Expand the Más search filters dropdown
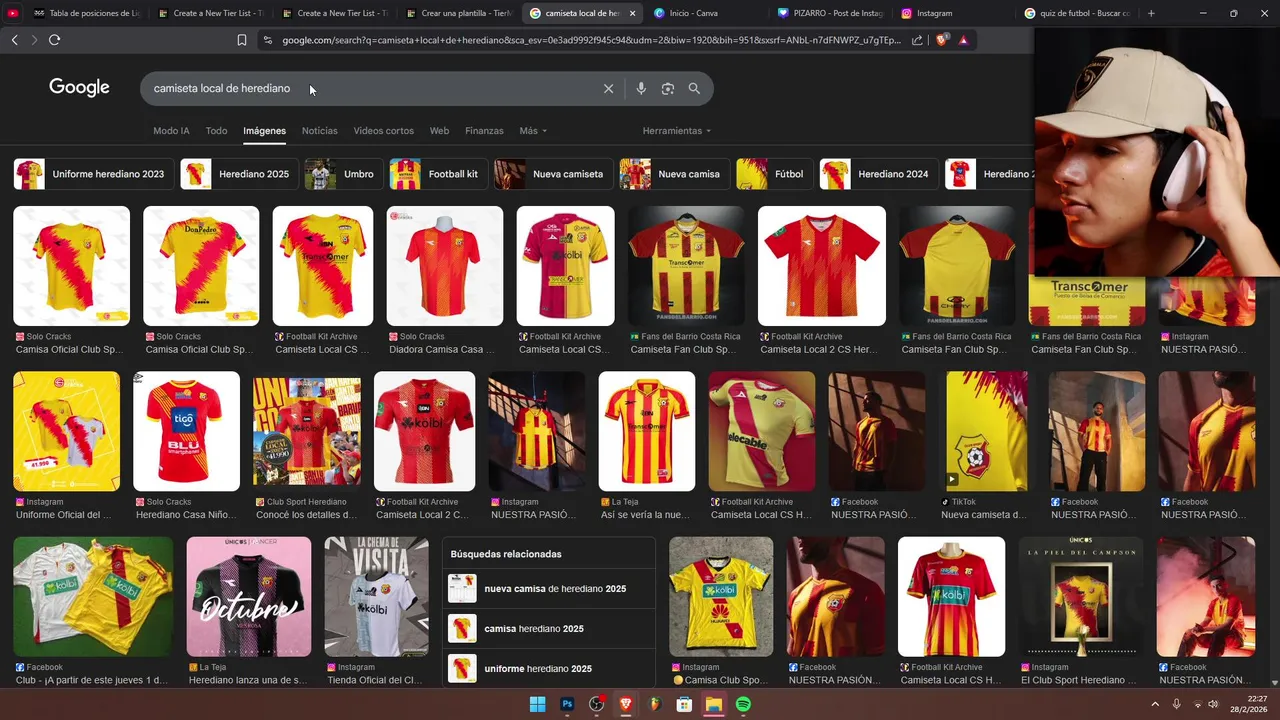1280x720 pixels. pyautogui.click(x=533, y=131)
